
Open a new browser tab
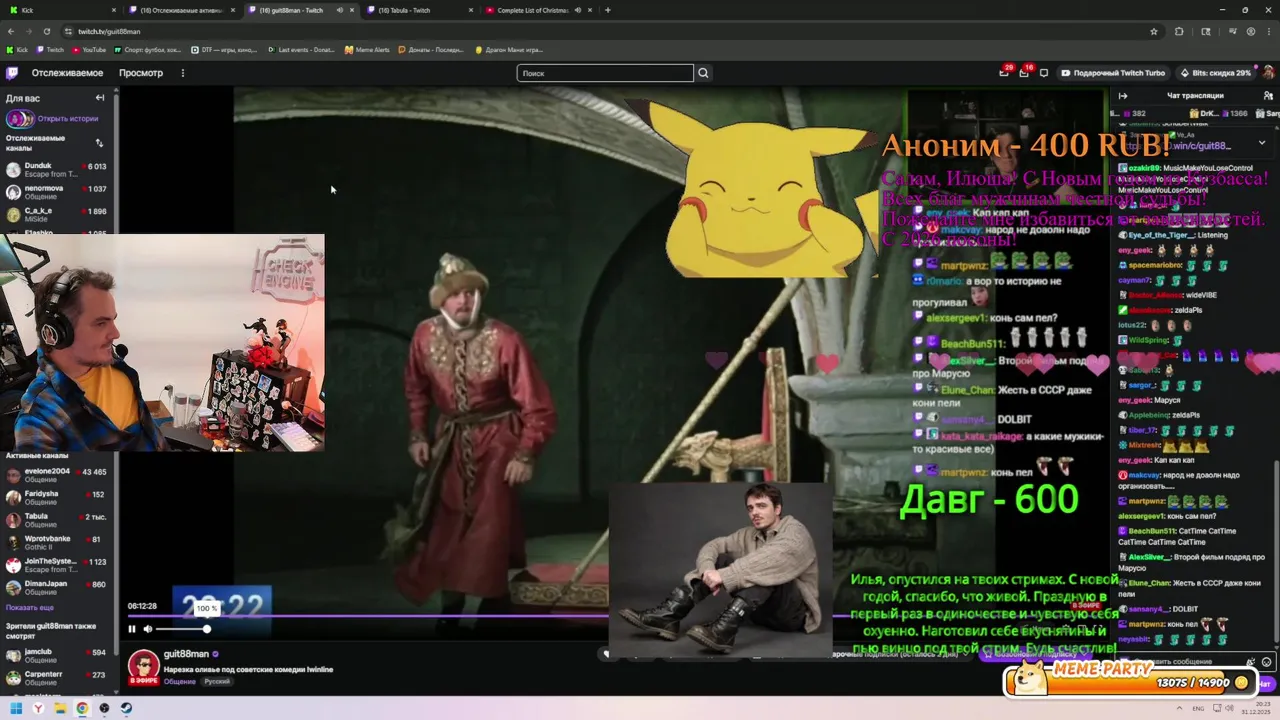click(x=607, y=10)
